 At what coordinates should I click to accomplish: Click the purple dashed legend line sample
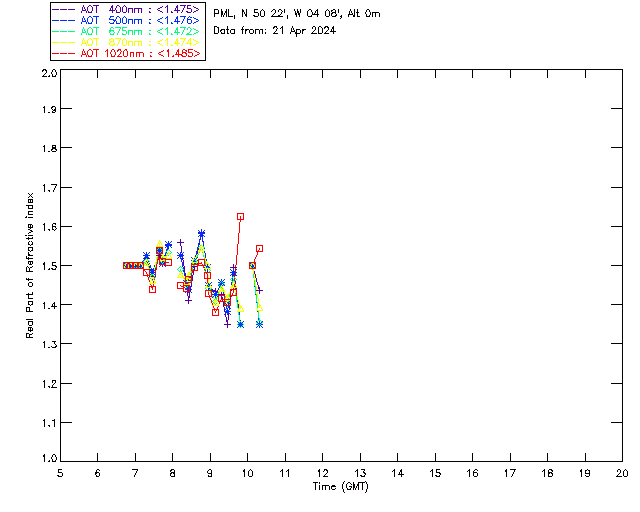click(x=64, y=9)
